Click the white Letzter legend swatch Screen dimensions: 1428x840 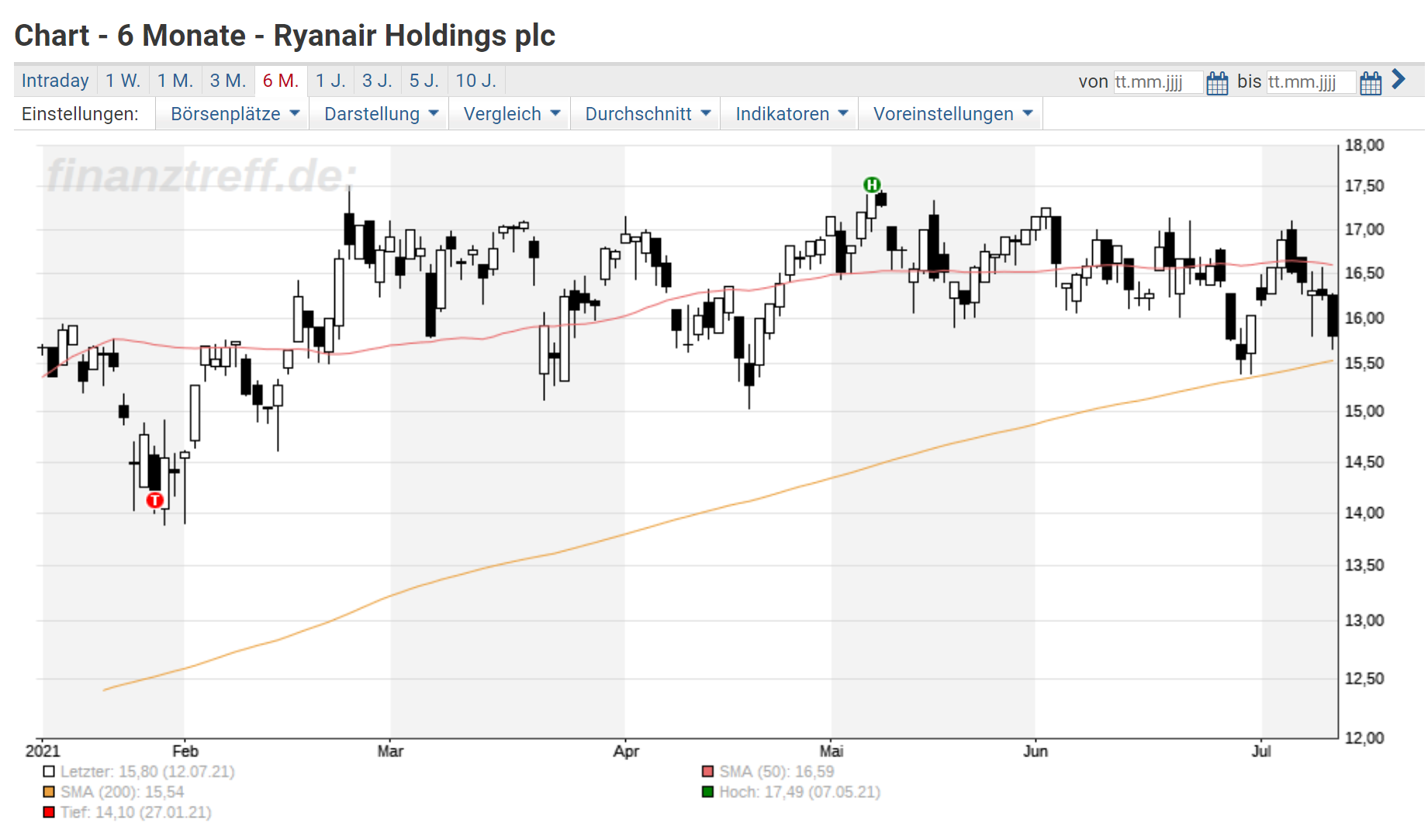[x=49, y=772]
